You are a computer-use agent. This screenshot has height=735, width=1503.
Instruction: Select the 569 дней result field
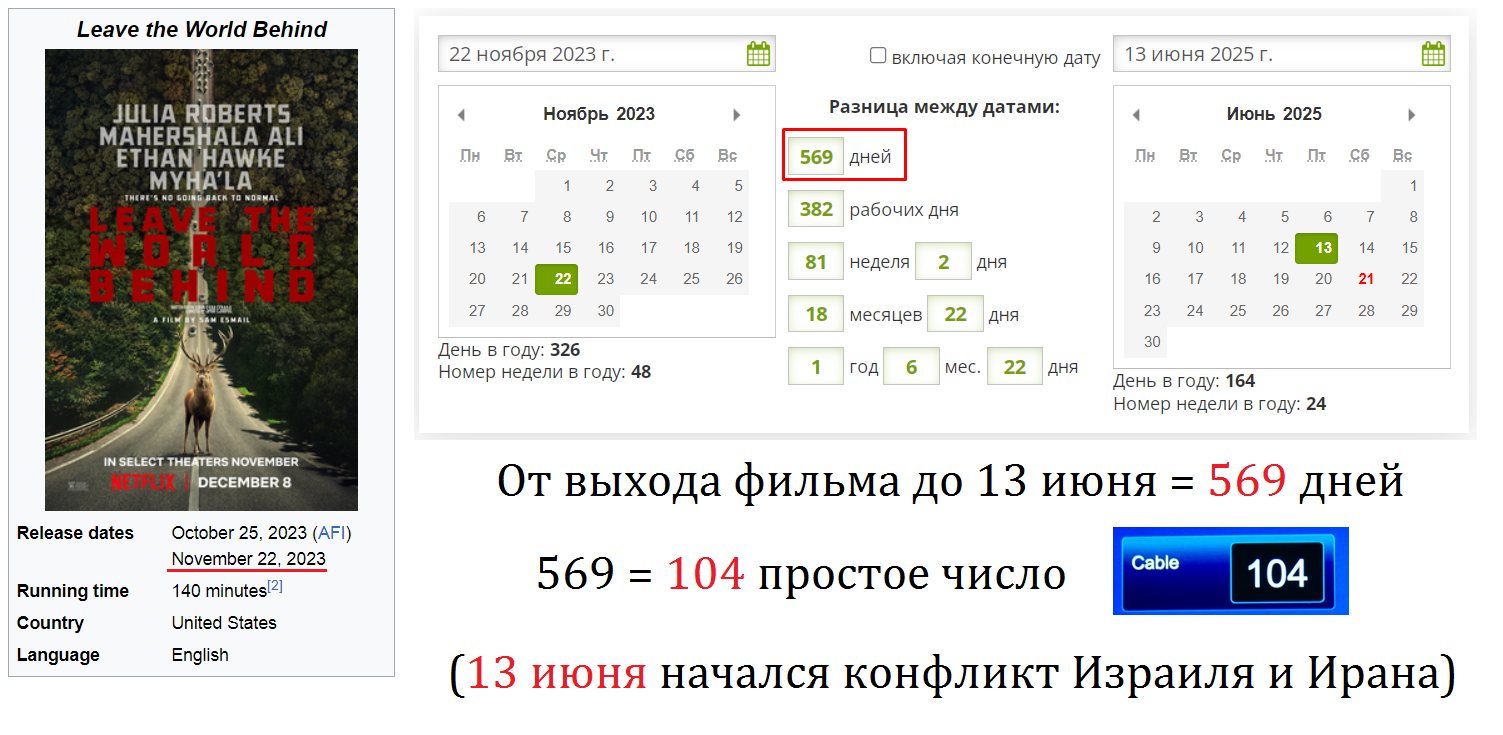(x=816, y=157)
